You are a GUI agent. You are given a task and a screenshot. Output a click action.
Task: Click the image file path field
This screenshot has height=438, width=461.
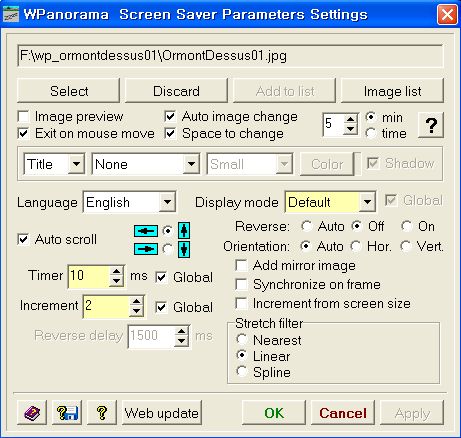[x=230, y=56]
